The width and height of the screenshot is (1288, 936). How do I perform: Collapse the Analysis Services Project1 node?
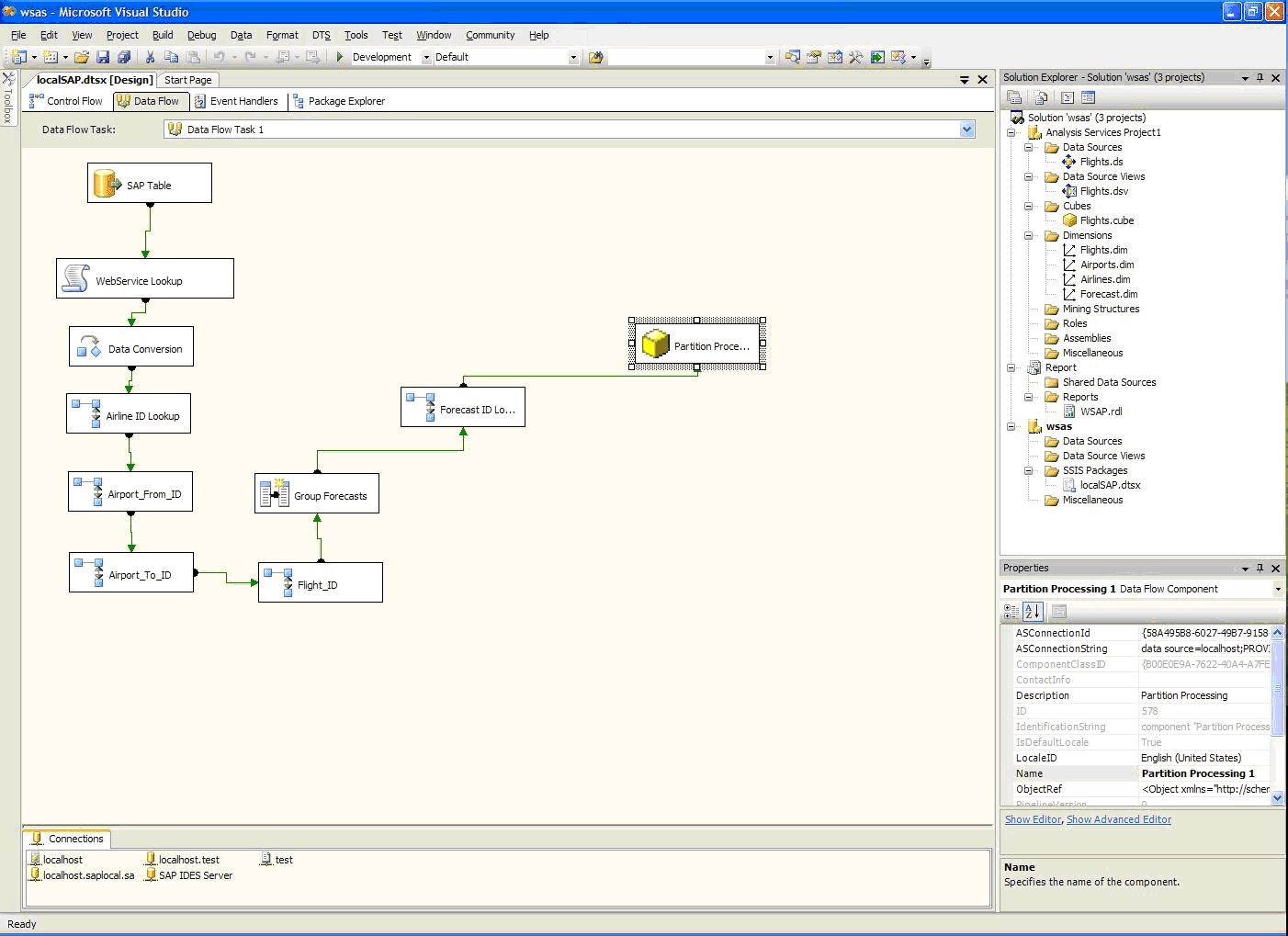click(x=1011, y=132)
